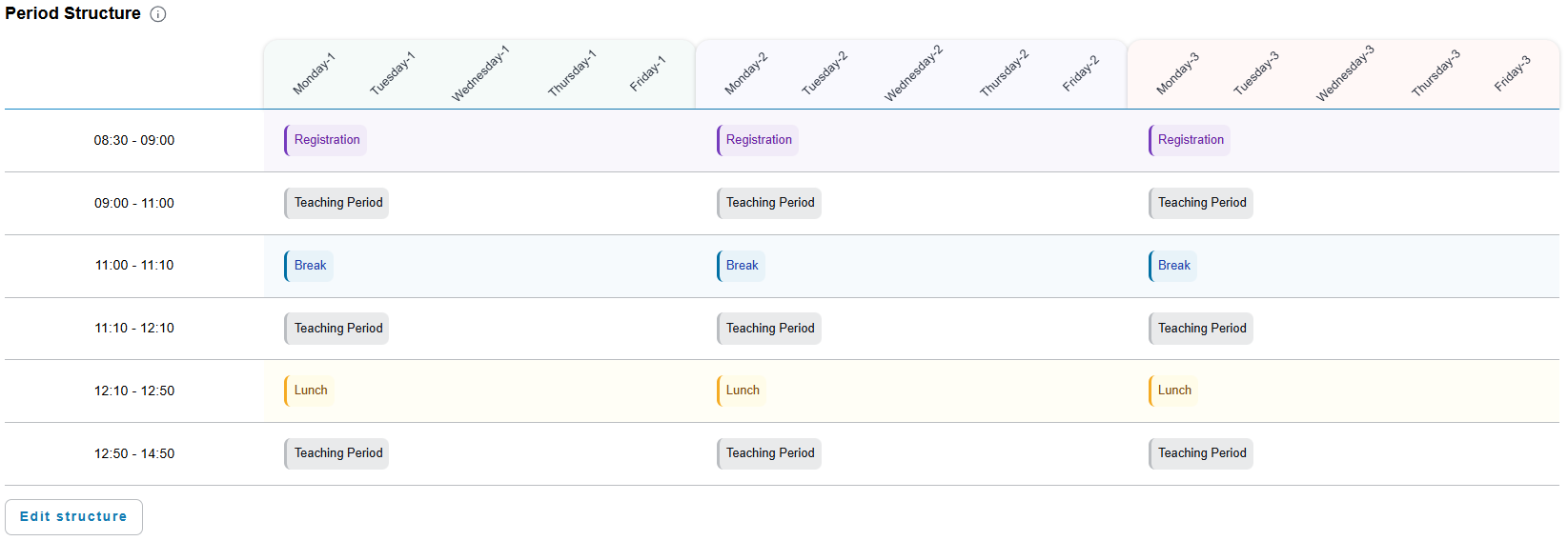Select the Registration tag in week 1
Image resolution: width=1568 pixels, height=541 pixels.
click(326, 140)
